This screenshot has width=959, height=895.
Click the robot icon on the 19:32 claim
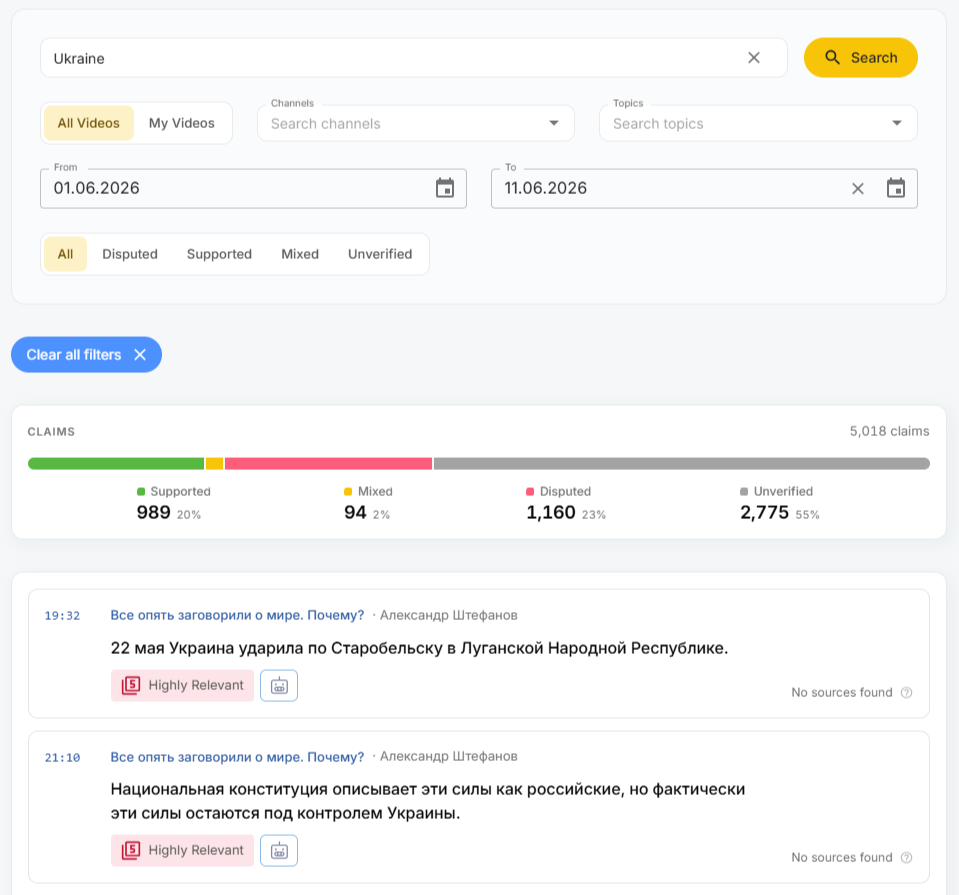[x=279, y=685]
